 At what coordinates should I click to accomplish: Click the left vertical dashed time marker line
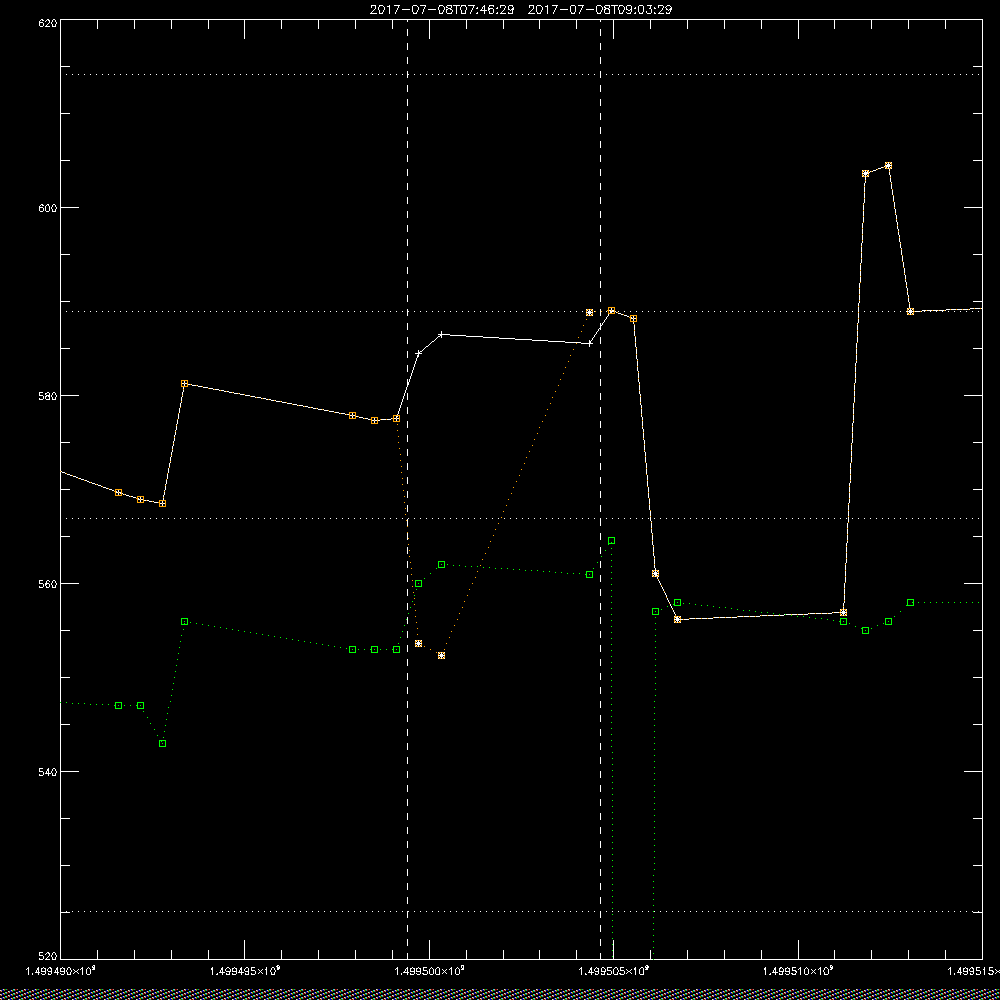[x=408, y=489]
